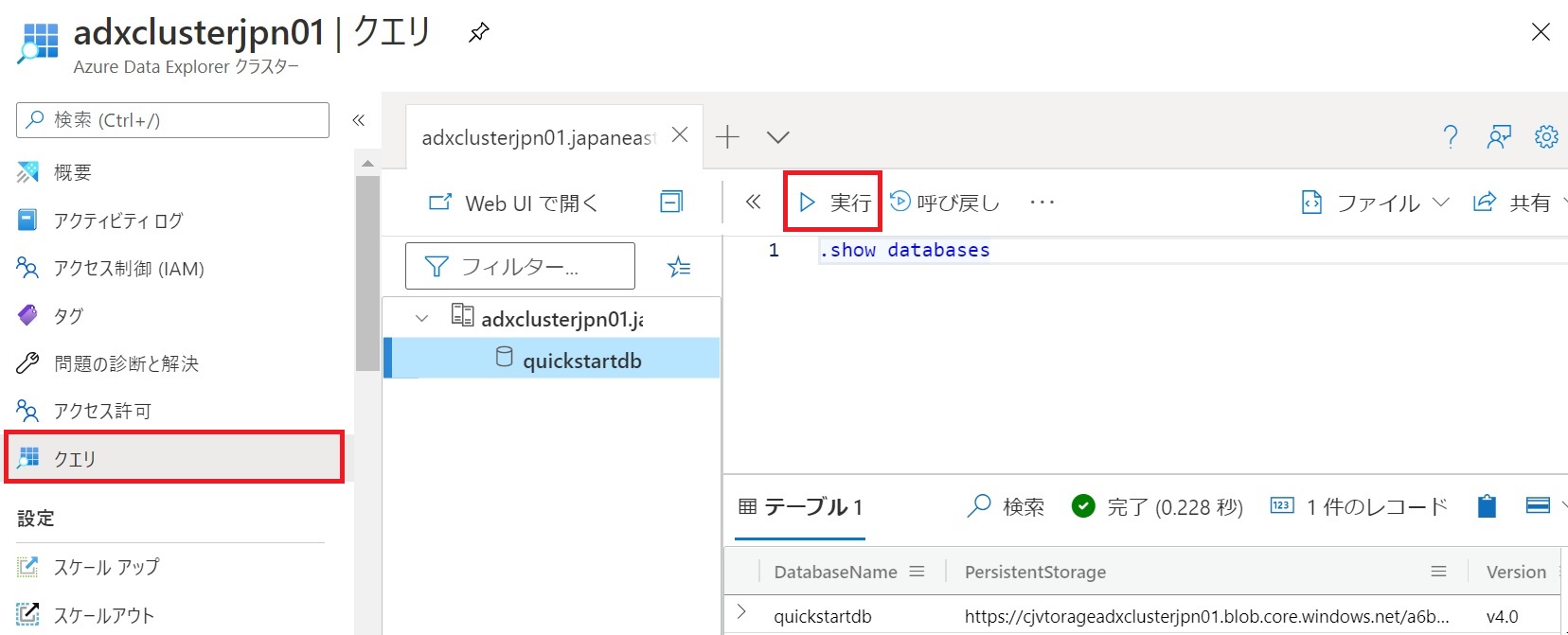Expand the quickstartdb result row

coord(742,613)
